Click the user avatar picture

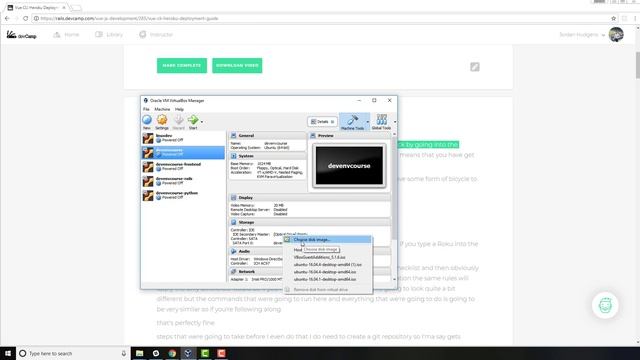pos(616,34)
